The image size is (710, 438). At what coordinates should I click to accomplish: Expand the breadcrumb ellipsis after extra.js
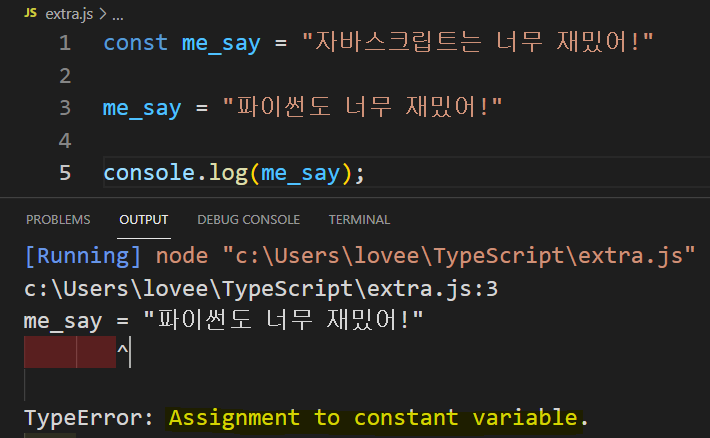[118, 16]
